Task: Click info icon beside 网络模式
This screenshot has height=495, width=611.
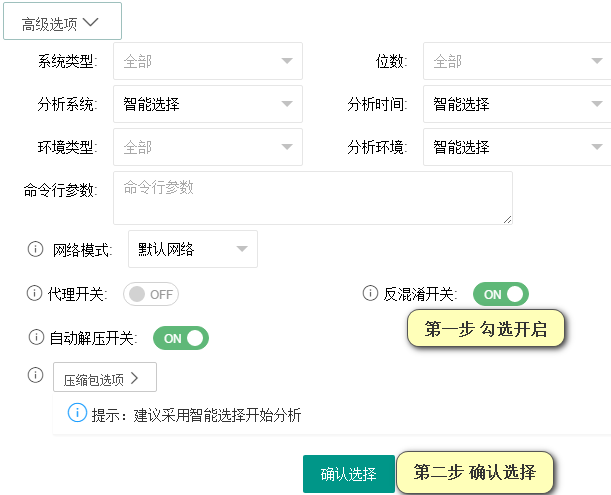Action: click(x=35, y=249)
